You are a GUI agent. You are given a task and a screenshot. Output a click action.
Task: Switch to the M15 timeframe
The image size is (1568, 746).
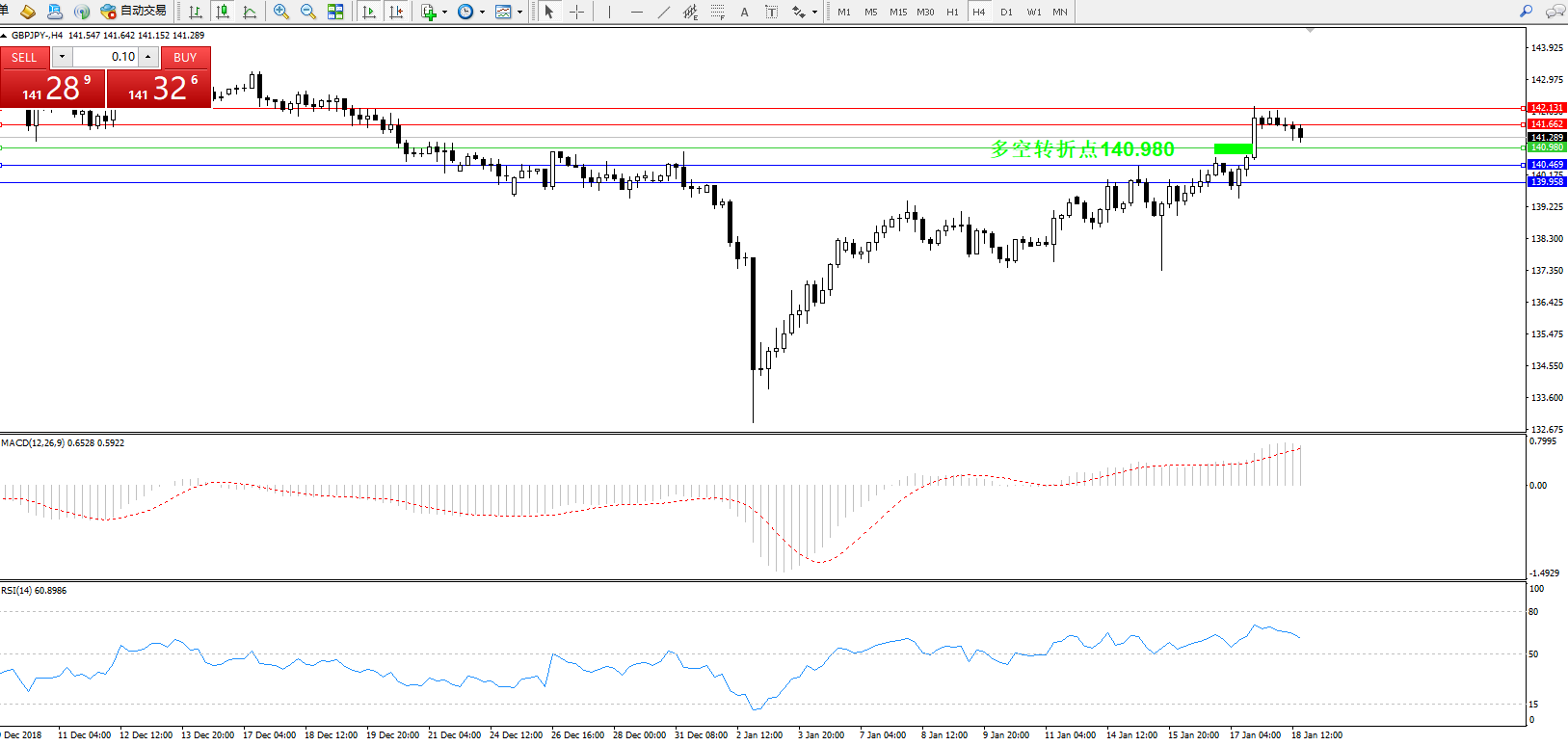898,12
